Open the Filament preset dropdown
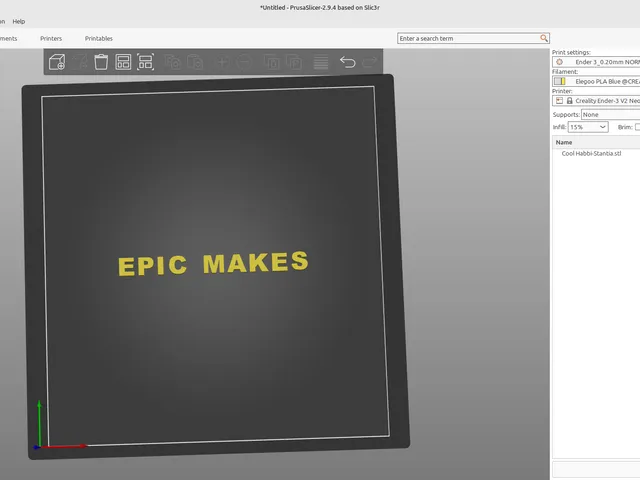 [596, 81]
